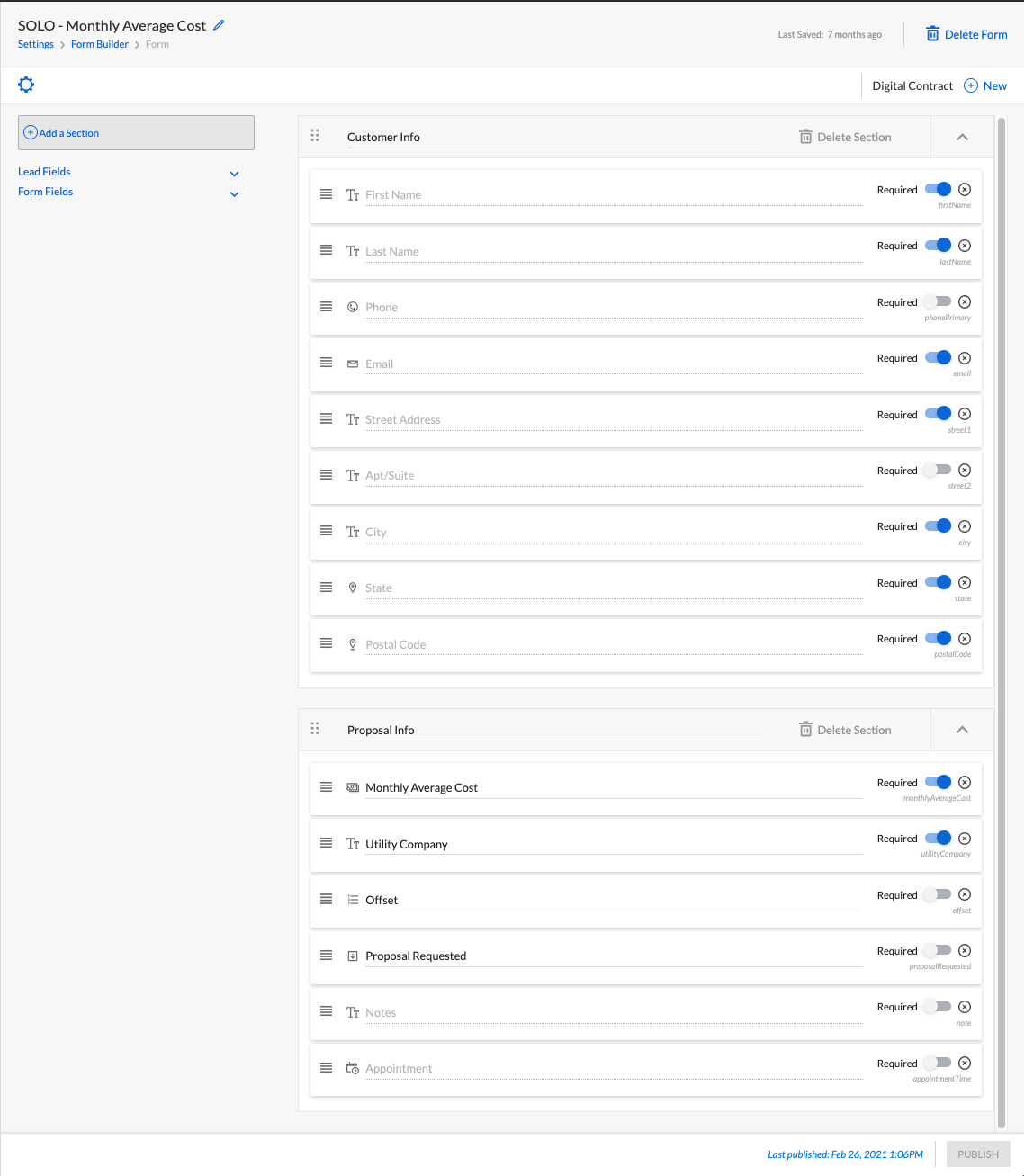Click Add a Section button
This screenshot has width=1024, height=1176.
pos(136,133)
